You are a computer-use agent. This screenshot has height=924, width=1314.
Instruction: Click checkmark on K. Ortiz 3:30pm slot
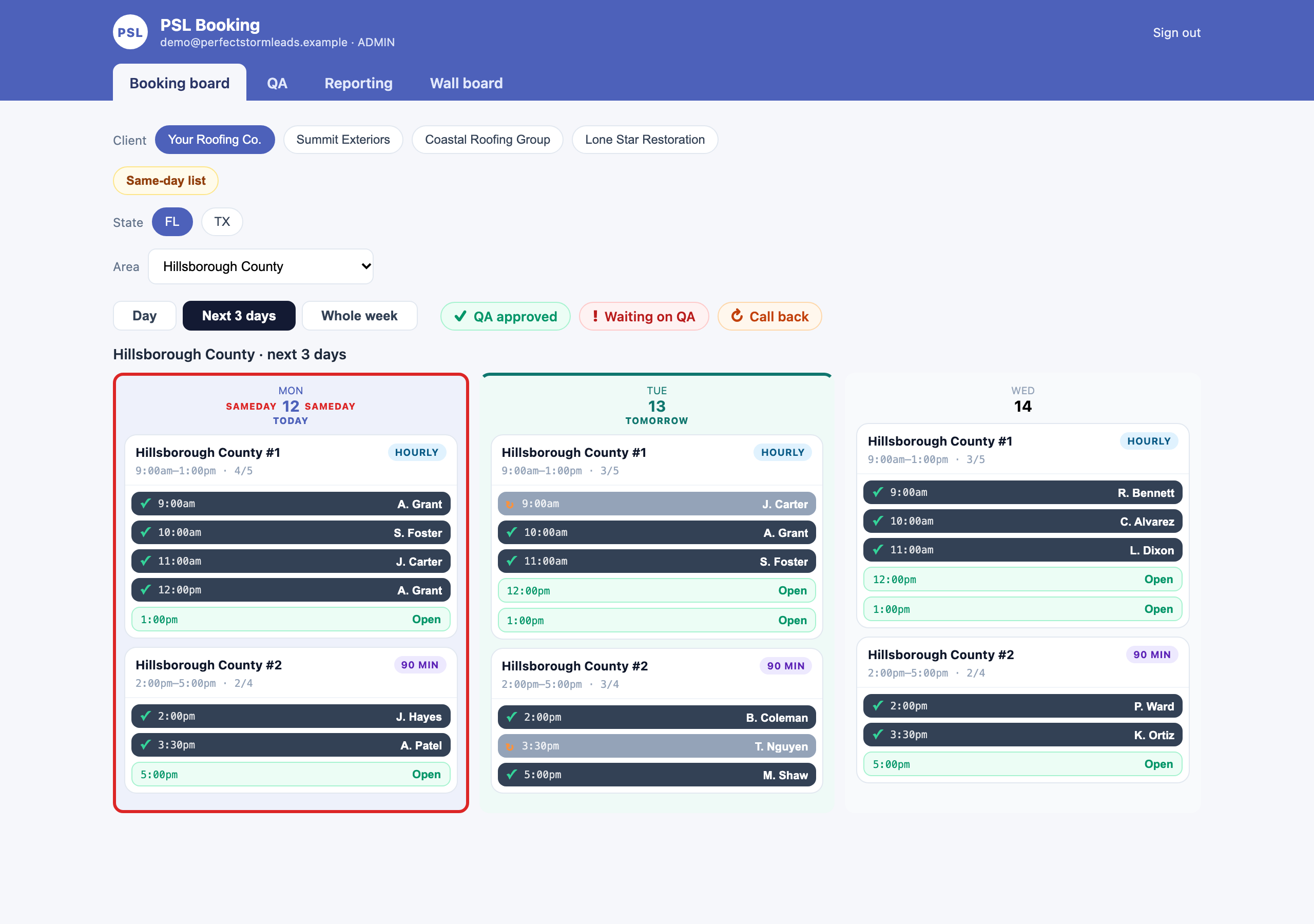(x=878, y=734)
